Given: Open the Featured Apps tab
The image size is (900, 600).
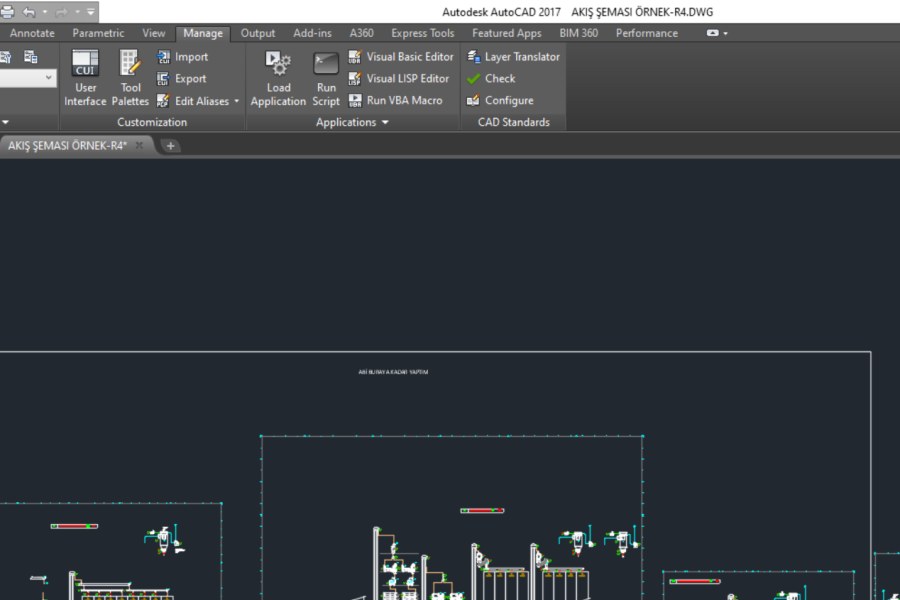Looking at the screenshot, I should click(x=506, y=33).
